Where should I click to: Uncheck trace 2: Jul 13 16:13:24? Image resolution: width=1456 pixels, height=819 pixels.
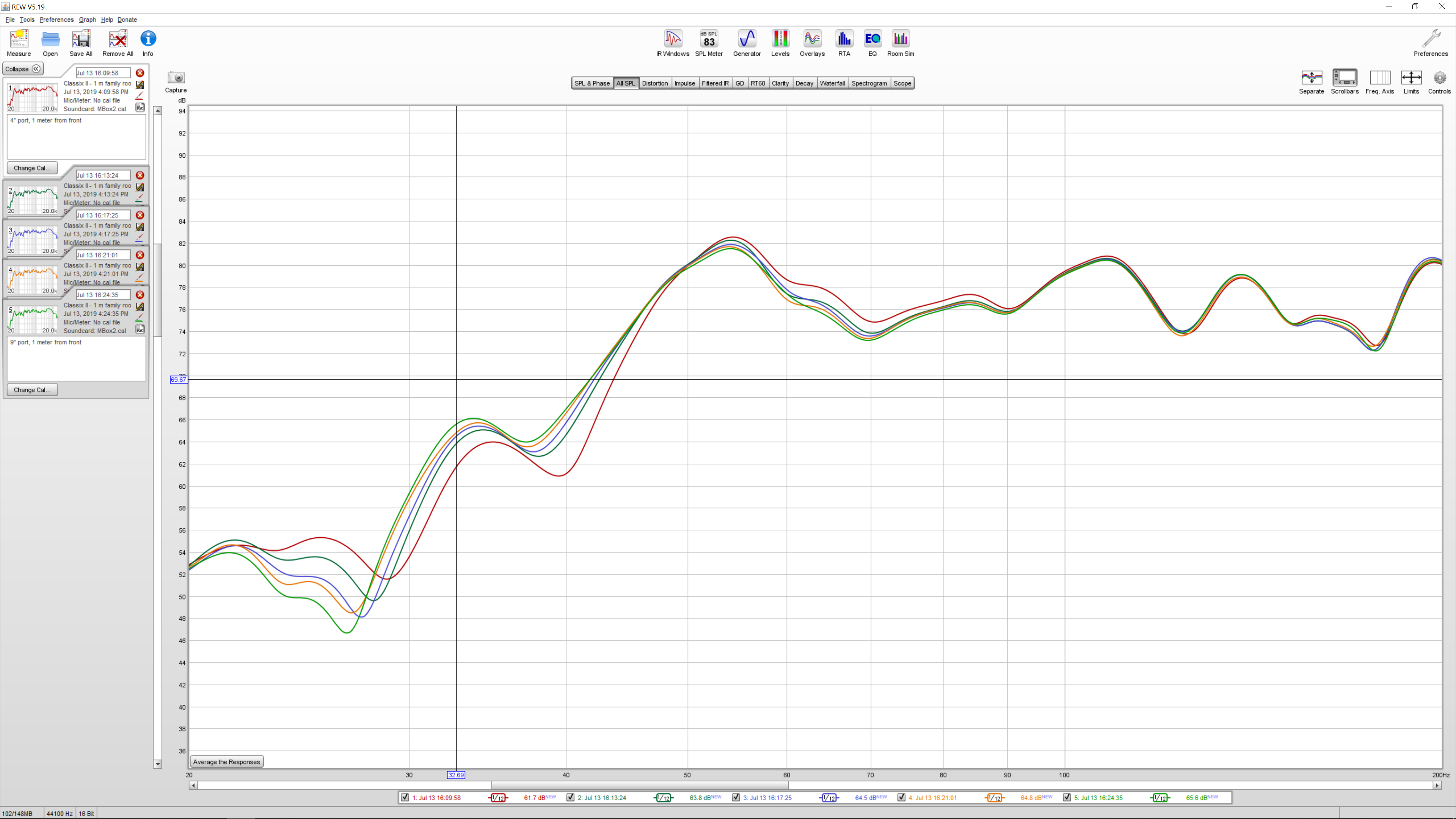(570, 797)
